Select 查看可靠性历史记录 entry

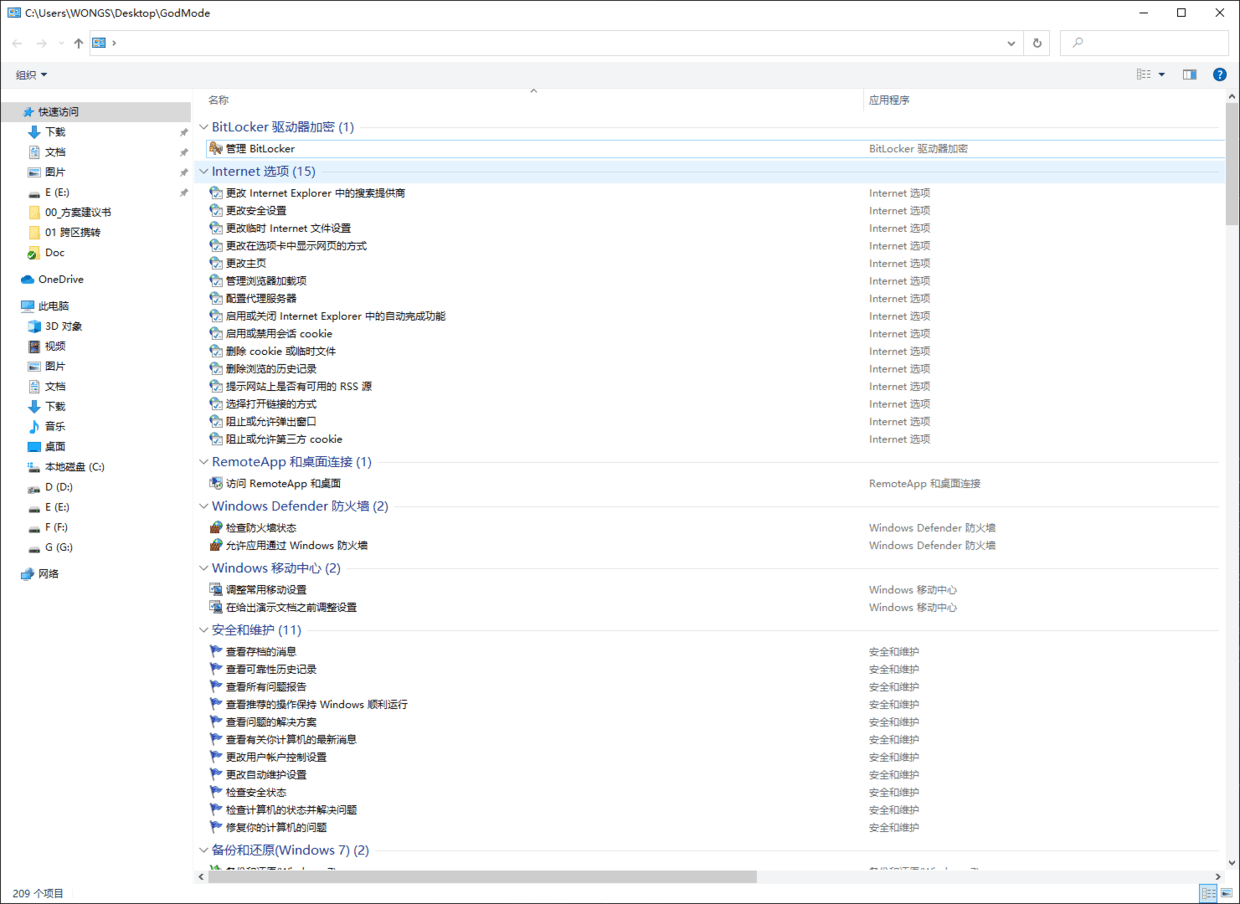click(x=271, y=669)
